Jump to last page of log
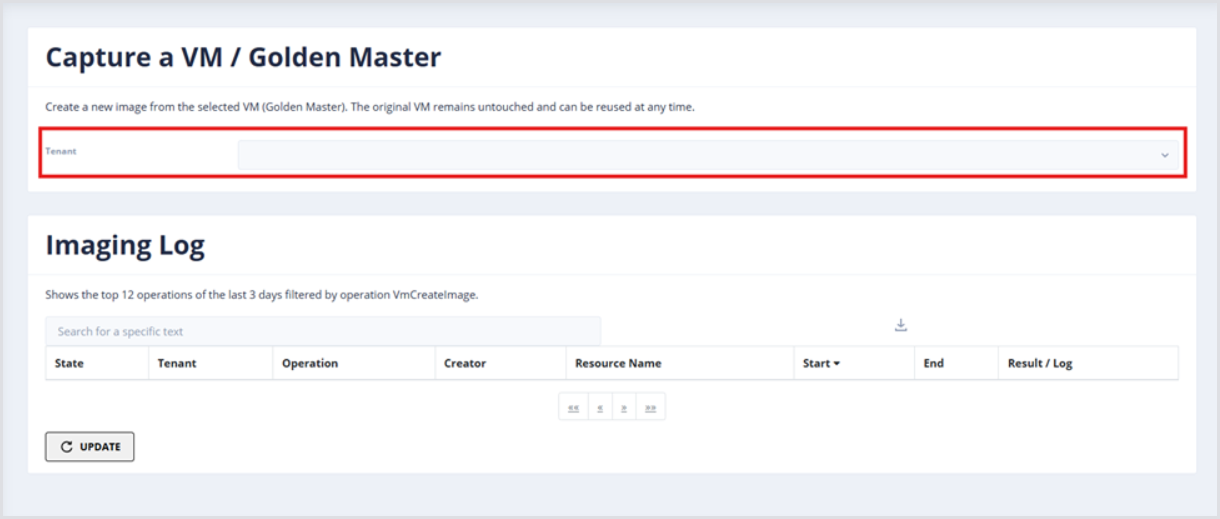This screenshot has width=1220, height=519. coord(650,408)
